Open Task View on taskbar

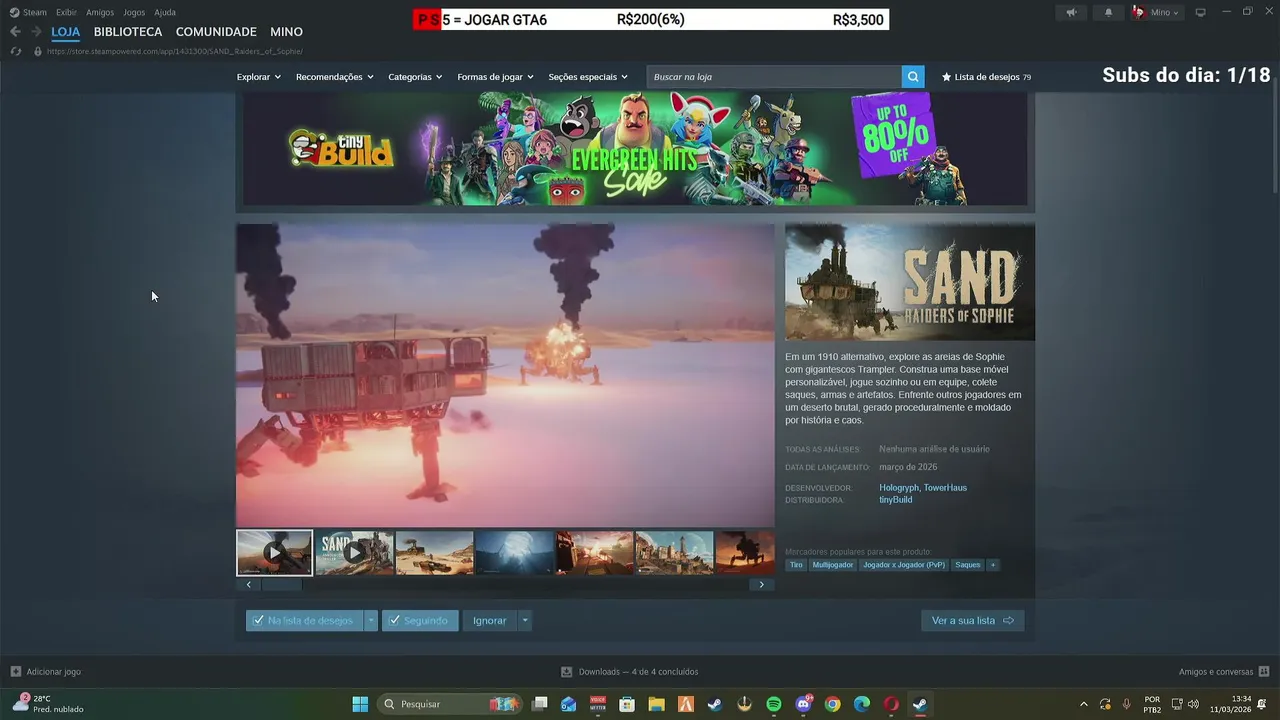pyautogui.click(x=540, y=704)
